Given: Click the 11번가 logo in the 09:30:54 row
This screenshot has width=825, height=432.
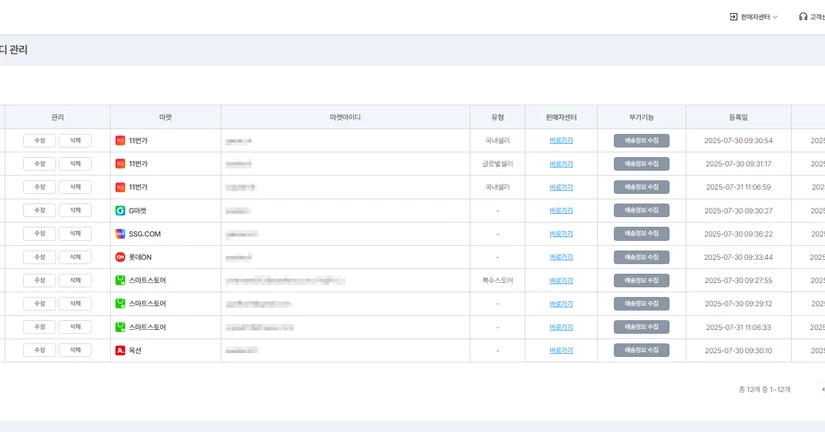Looking at the screenshot, I should [120, 140].
